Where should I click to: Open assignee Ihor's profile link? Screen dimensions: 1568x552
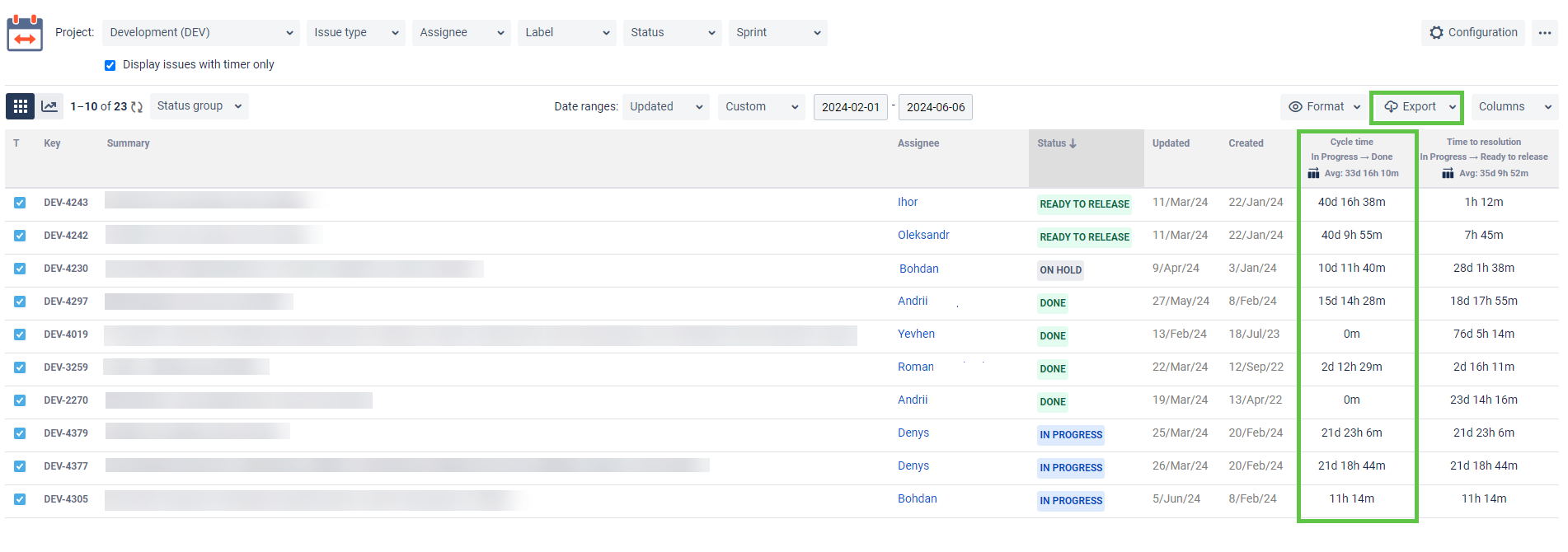coord(907,203)
